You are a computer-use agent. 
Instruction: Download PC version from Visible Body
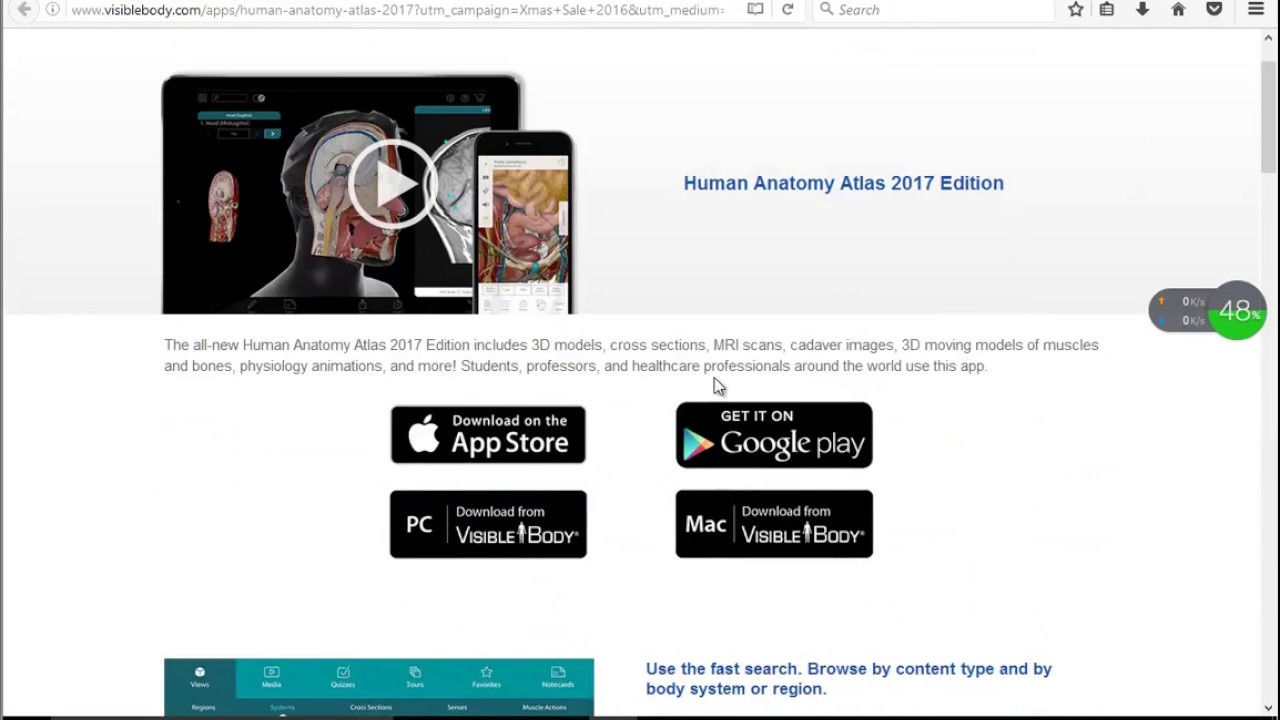point(488,524)
